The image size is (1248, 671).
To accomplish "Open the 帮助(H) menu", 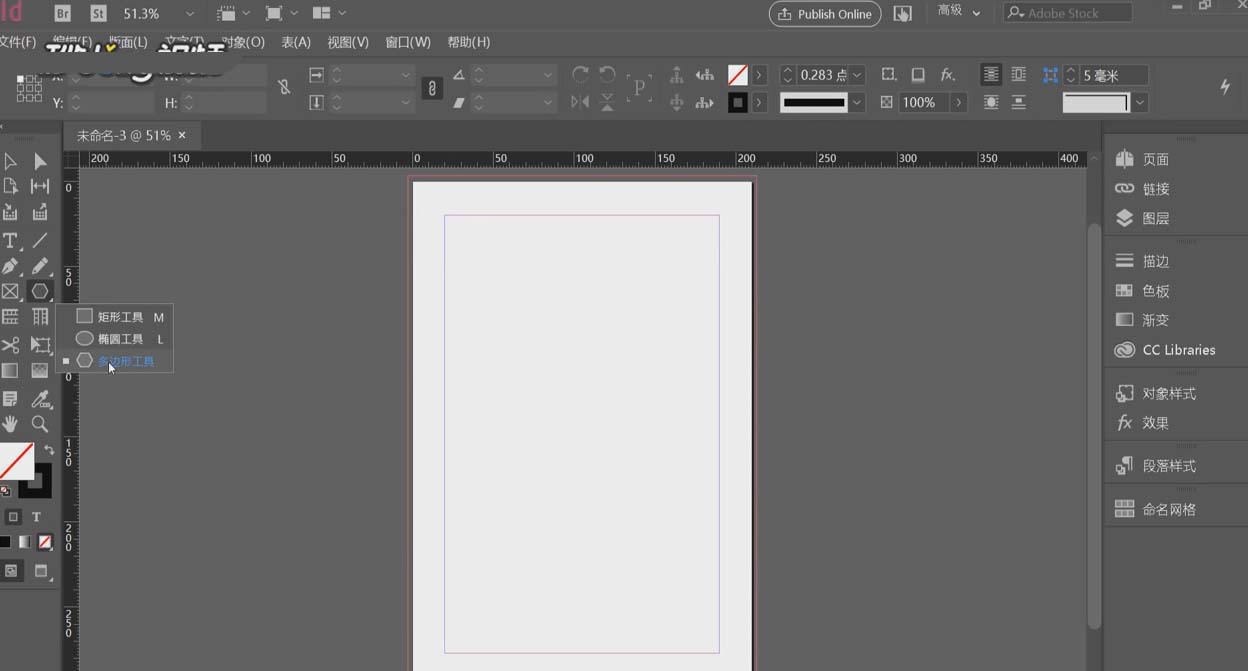I will [x=469, y=42].
